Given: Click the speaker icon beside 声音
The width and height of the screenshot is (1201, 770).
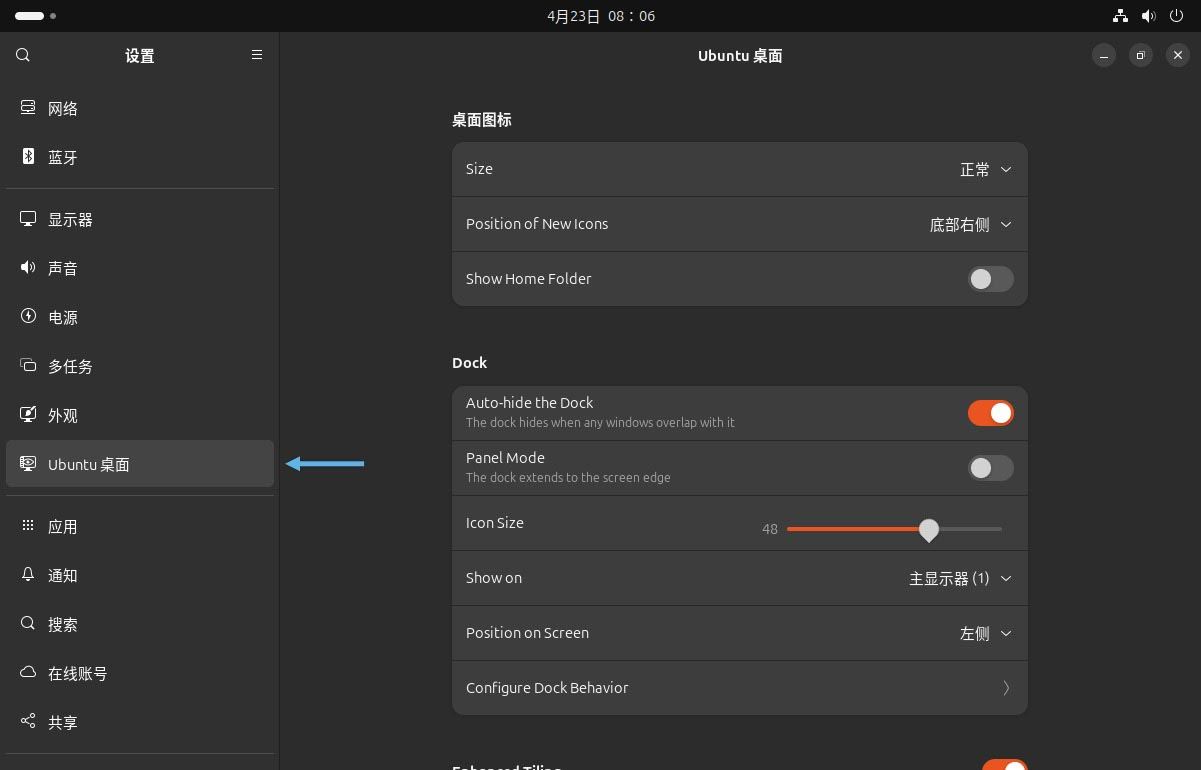Looking at the screenshot, I should [x=28, y=267].
